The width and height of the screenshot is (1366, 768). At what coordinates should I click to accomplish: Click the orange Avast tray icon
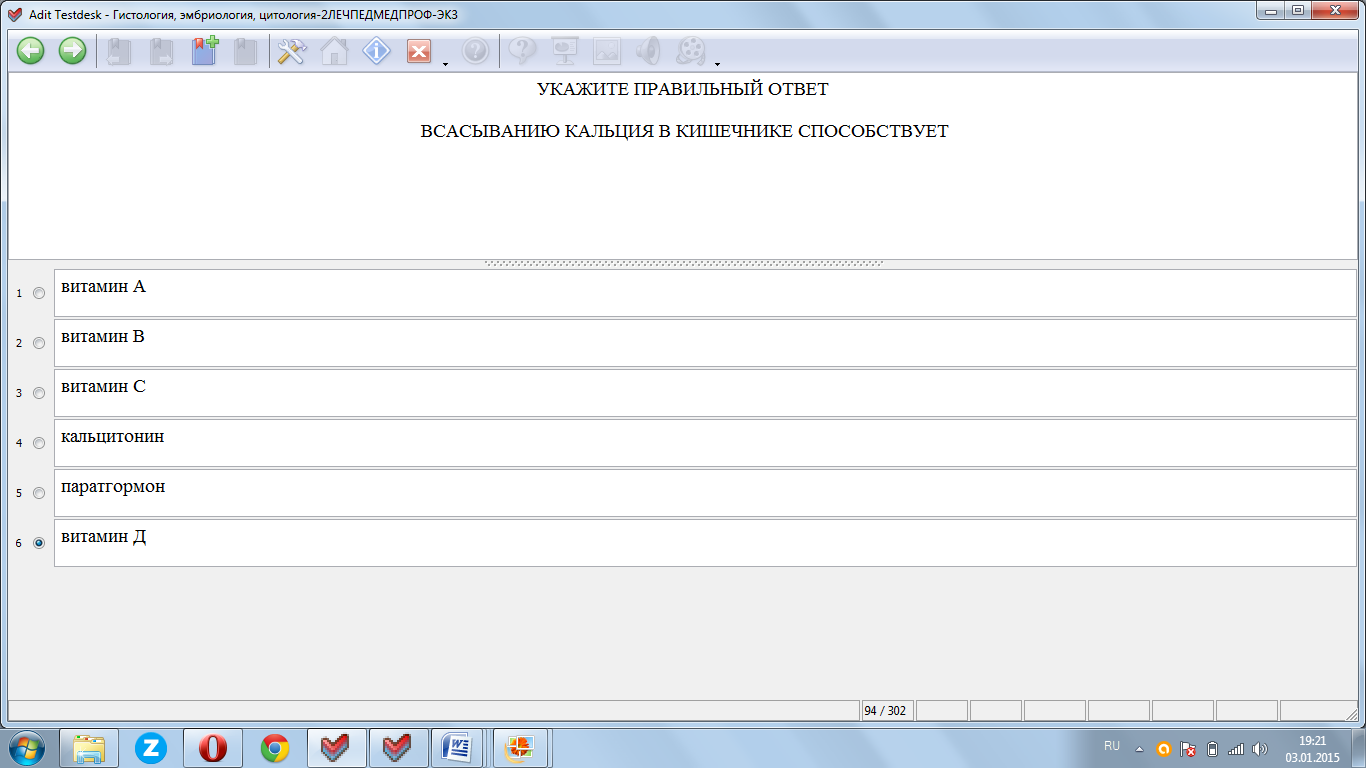pos(1163,748)
